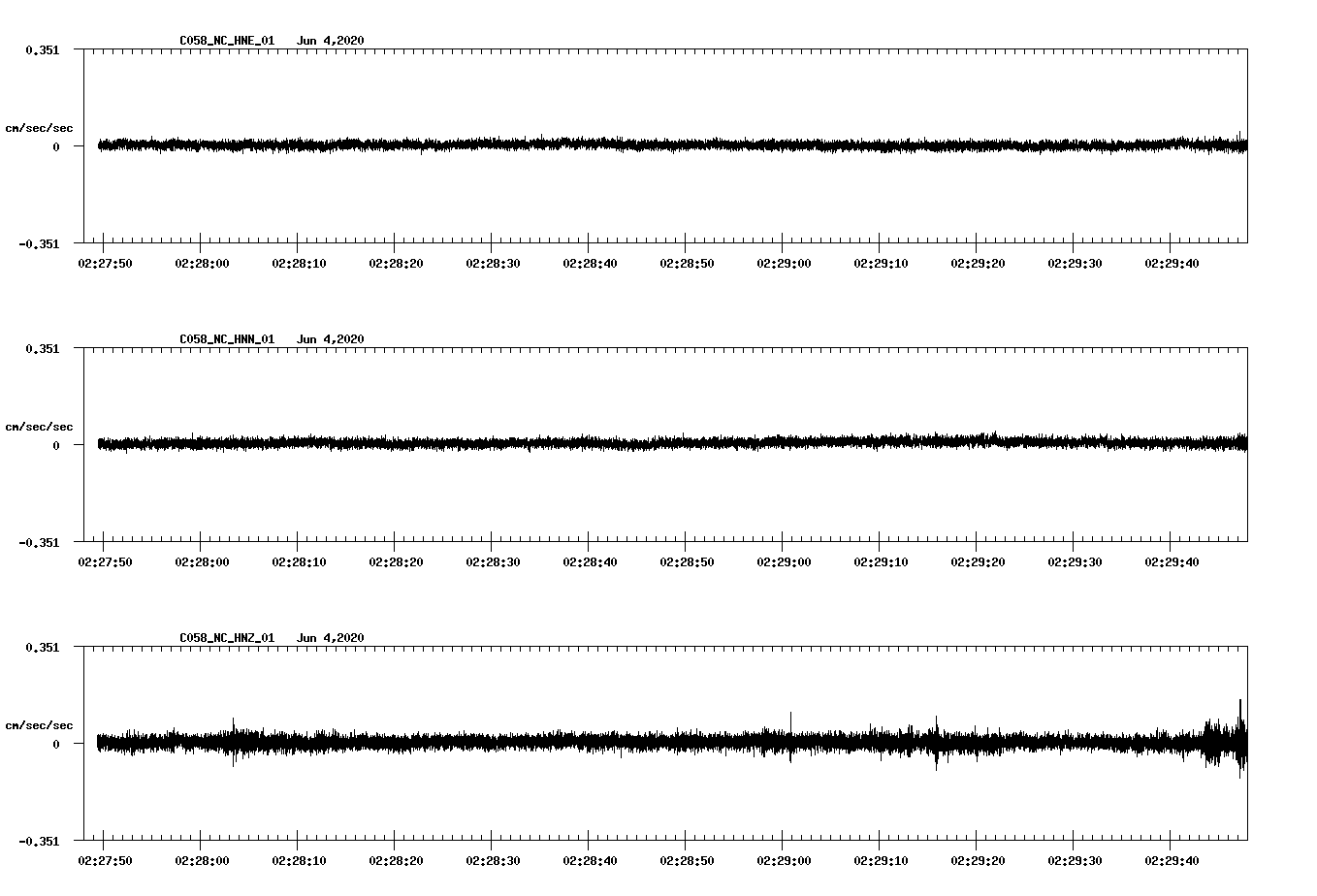The height and width of the screenshot is (896, 1317).
Task: Click the 02:29:20 time label under HNZ plot
Action: coord(978,861)
